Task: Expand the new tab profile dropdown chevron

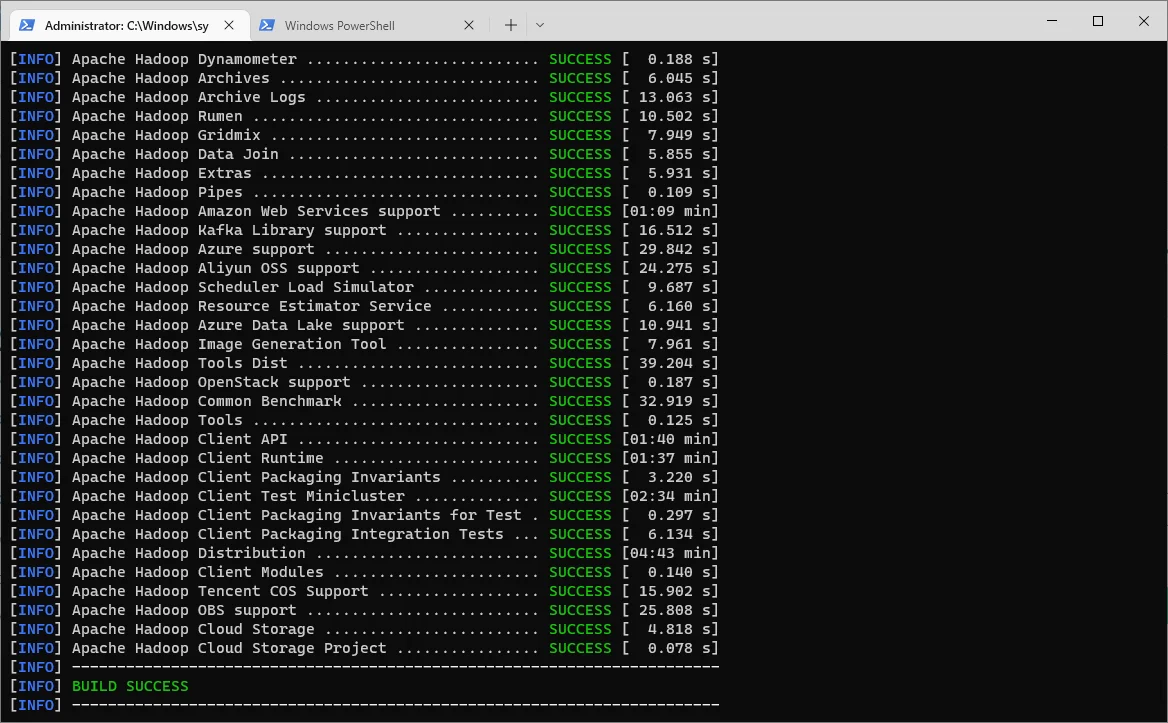Action: tap(540, 25)
